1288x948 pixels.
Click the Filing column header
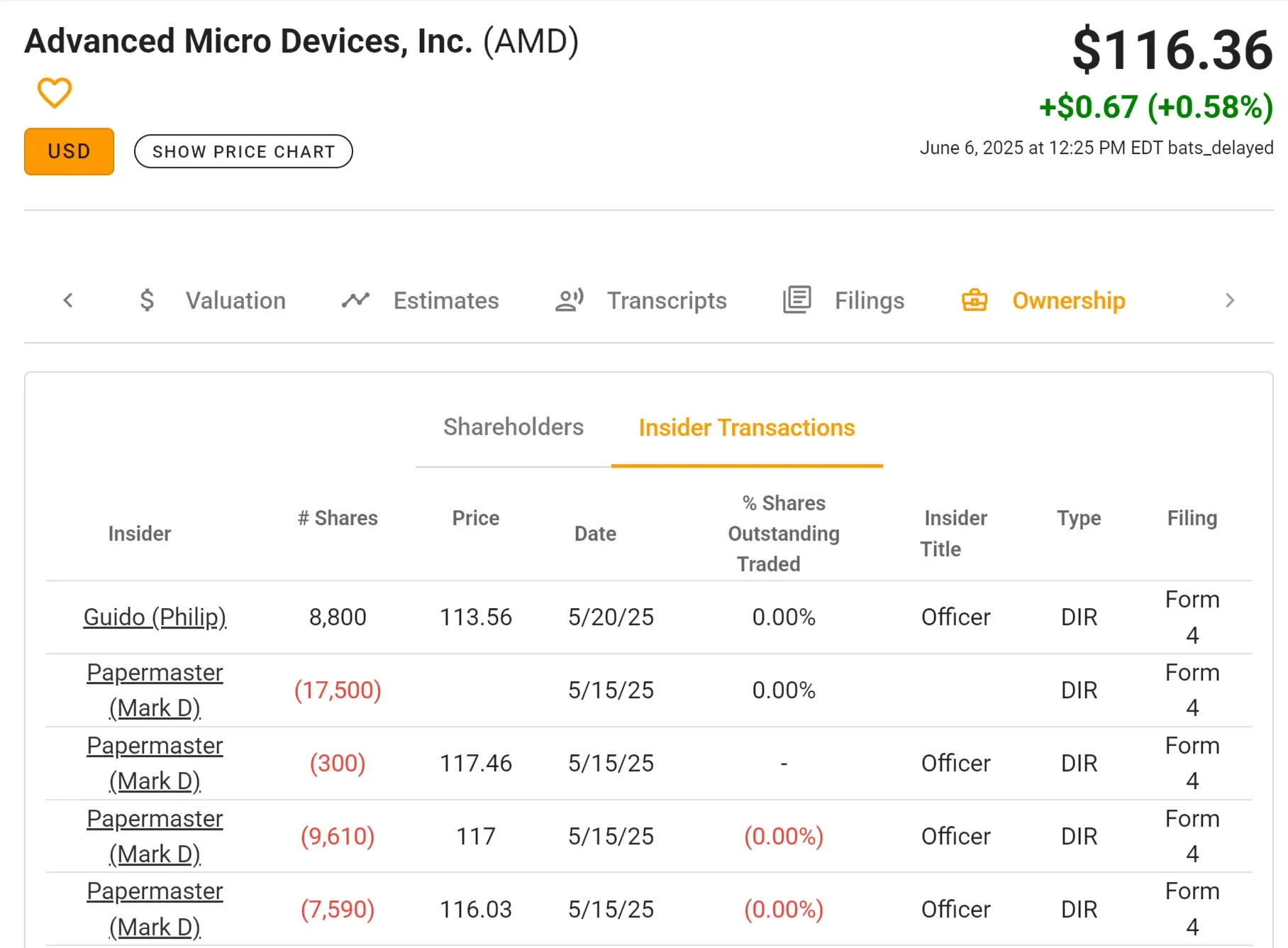tap(1192, 518)
